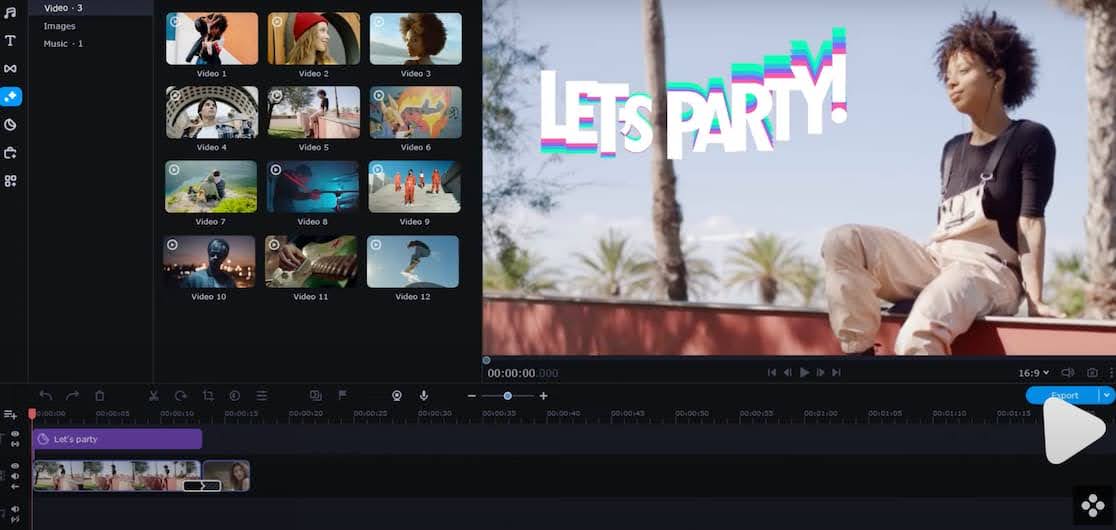Select the highlighted blue Effects sidebar icon

[x=11, y=97]
